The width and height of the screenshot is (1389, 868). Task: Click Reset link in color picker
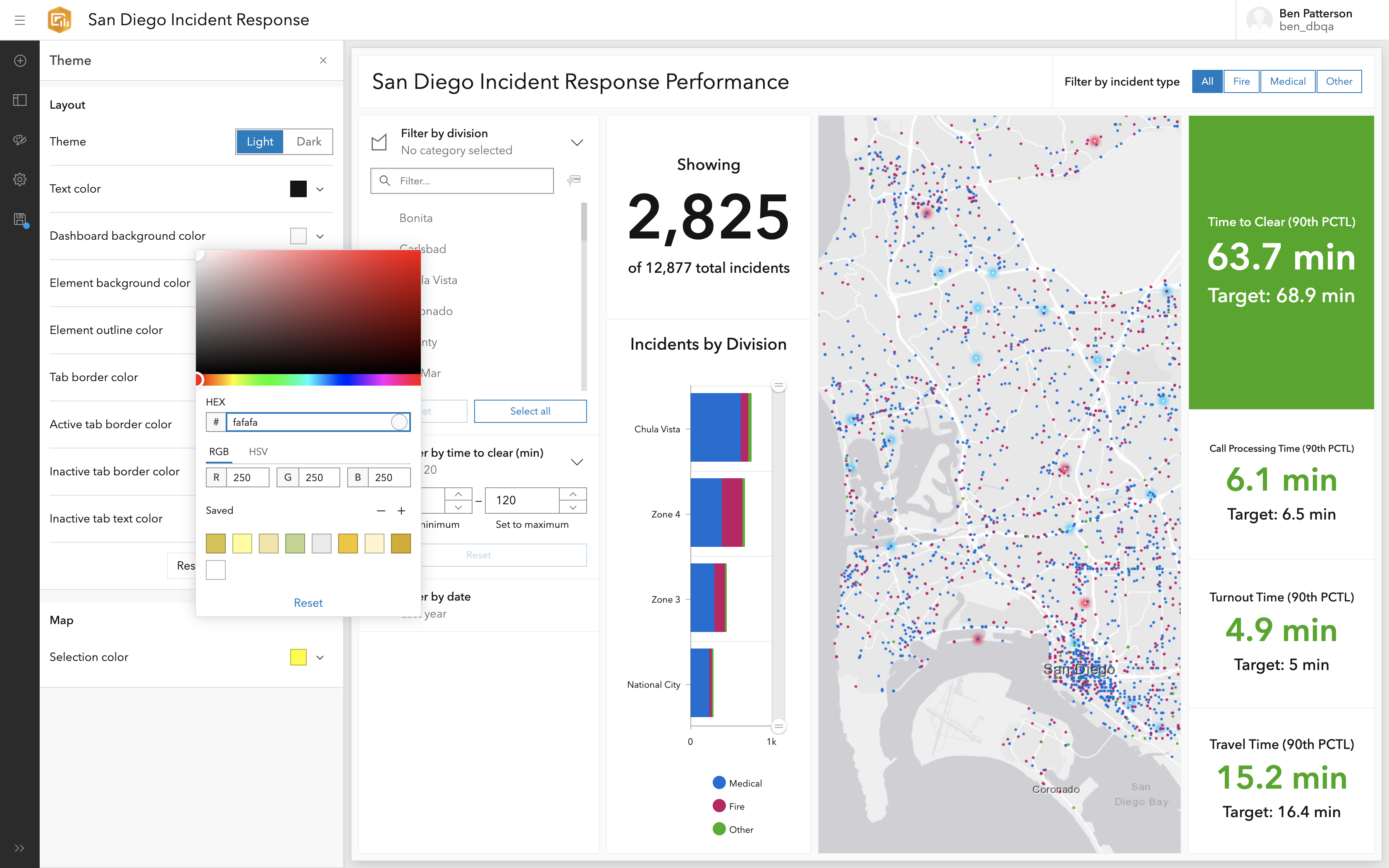tap(308, 603)
